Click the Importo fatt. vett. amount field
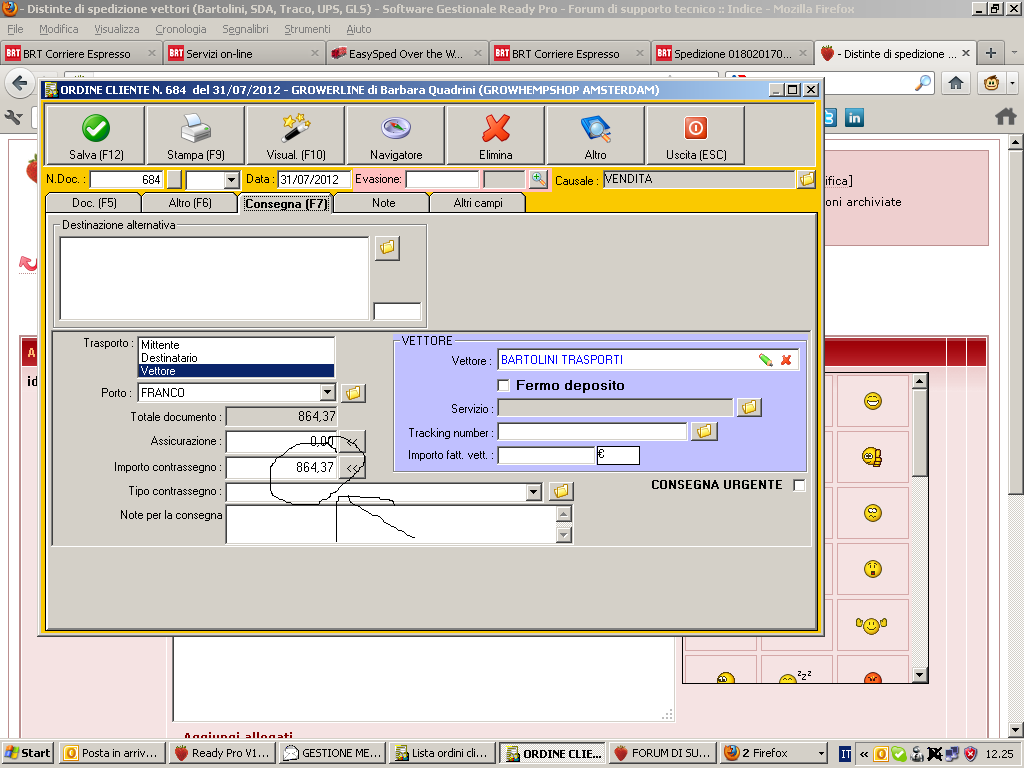Viewport: 1024px width, 768px height. [546, 455]
